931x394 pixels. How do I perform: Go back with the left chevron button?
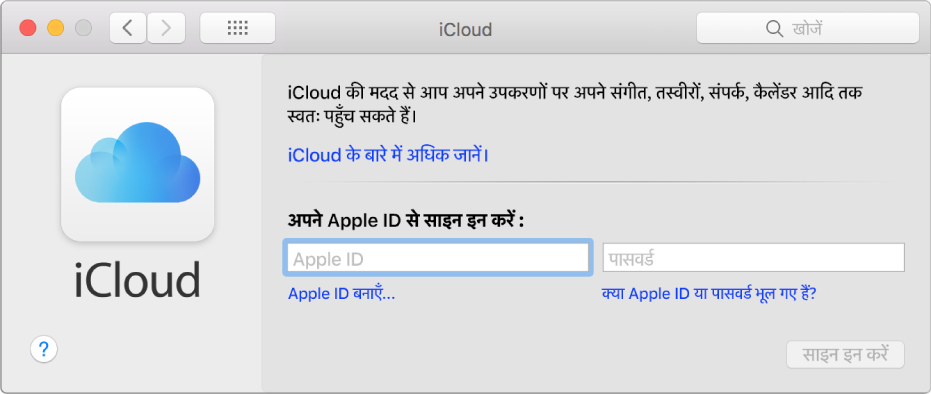click(x=128, y=28)
